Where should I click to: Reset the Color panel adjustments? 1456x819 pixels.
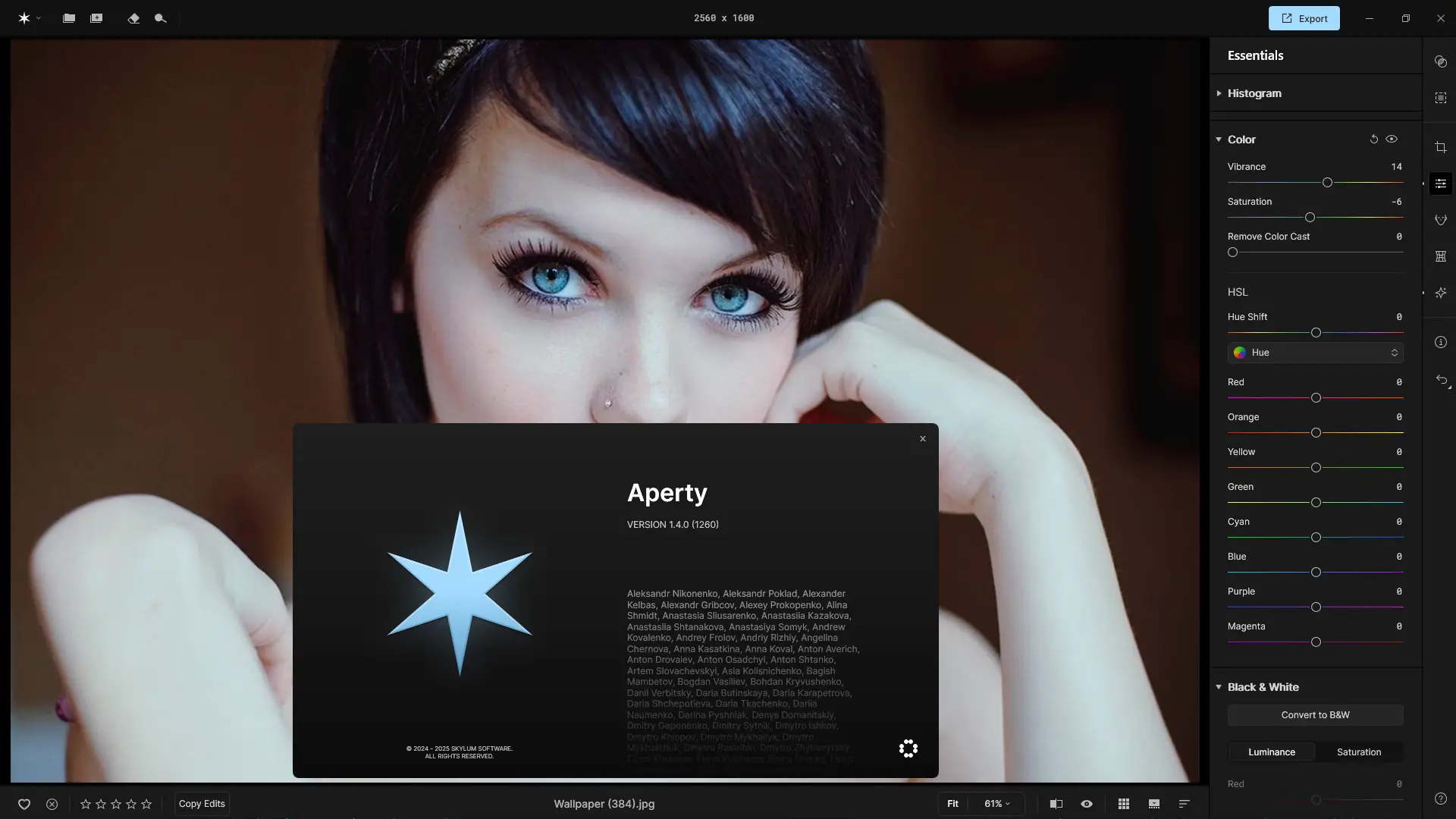1373,140
